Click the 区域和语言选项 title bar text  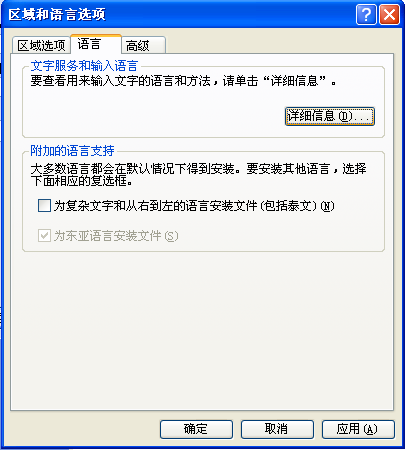[57, 14]
